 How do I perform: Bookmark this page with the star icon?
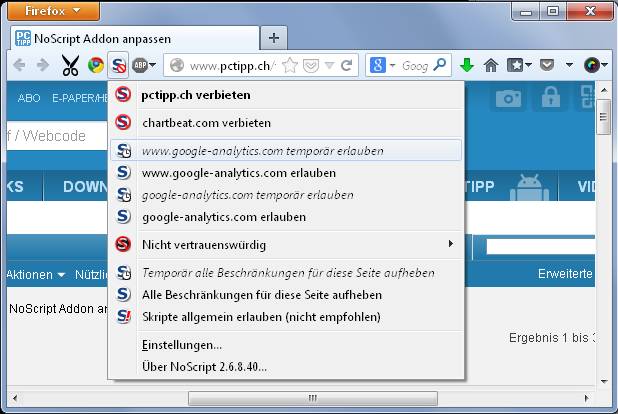[x=290, y=65]
